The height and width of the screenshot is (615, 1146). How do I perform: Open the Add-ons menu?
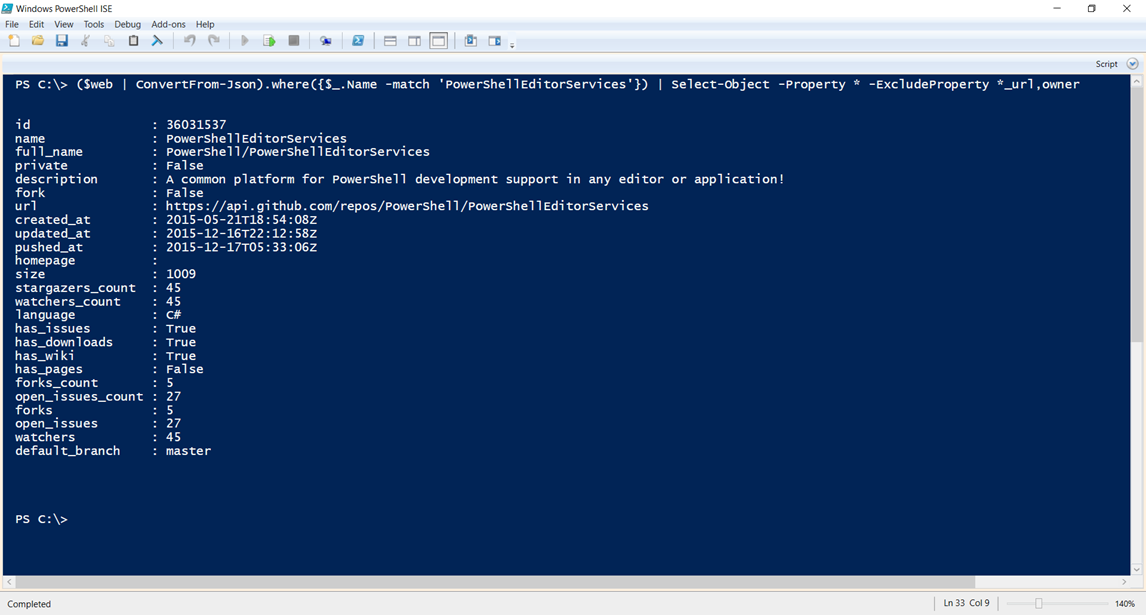[x=167, y=24]
